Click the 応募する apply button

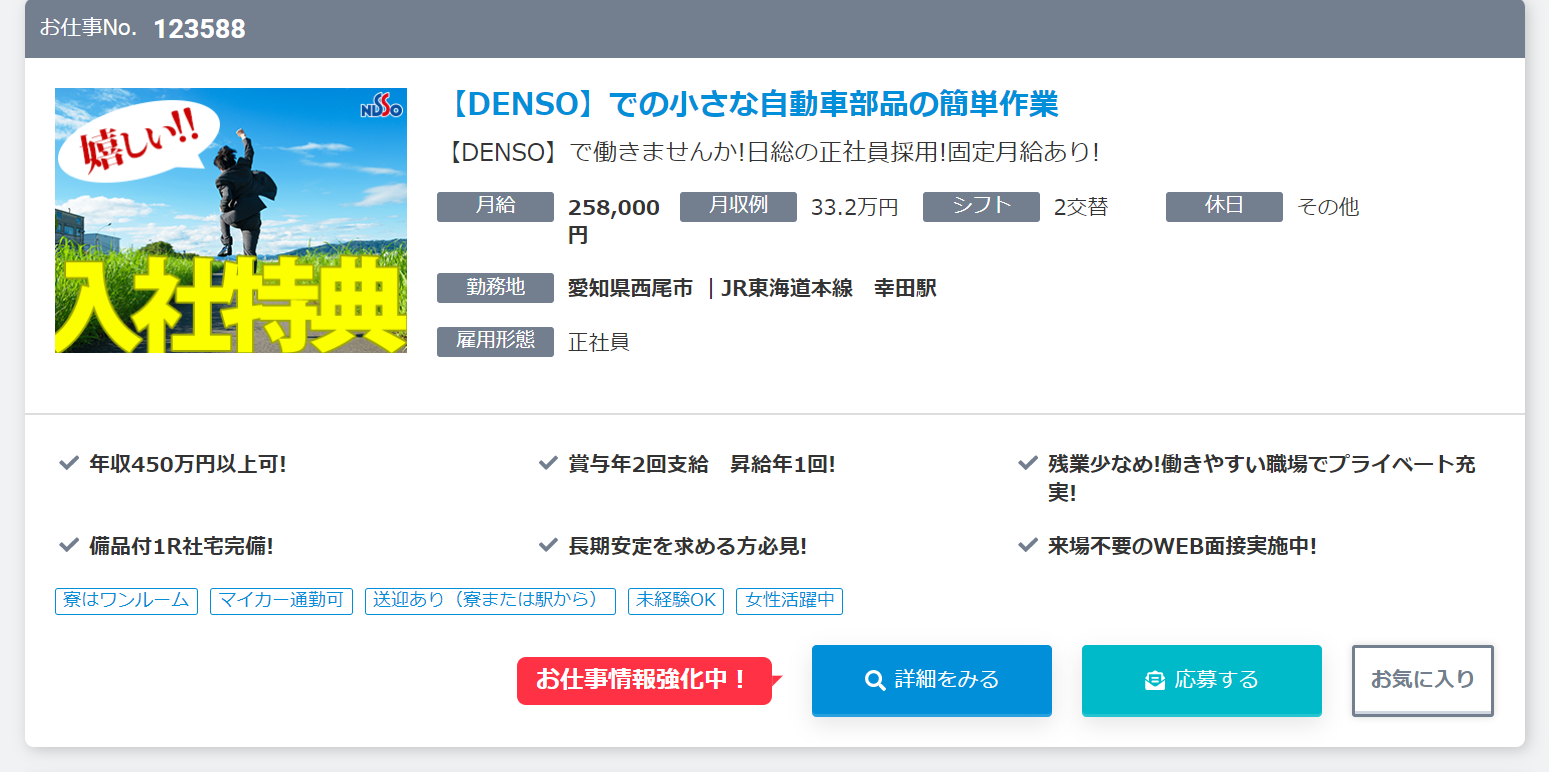coord(1202,680)
